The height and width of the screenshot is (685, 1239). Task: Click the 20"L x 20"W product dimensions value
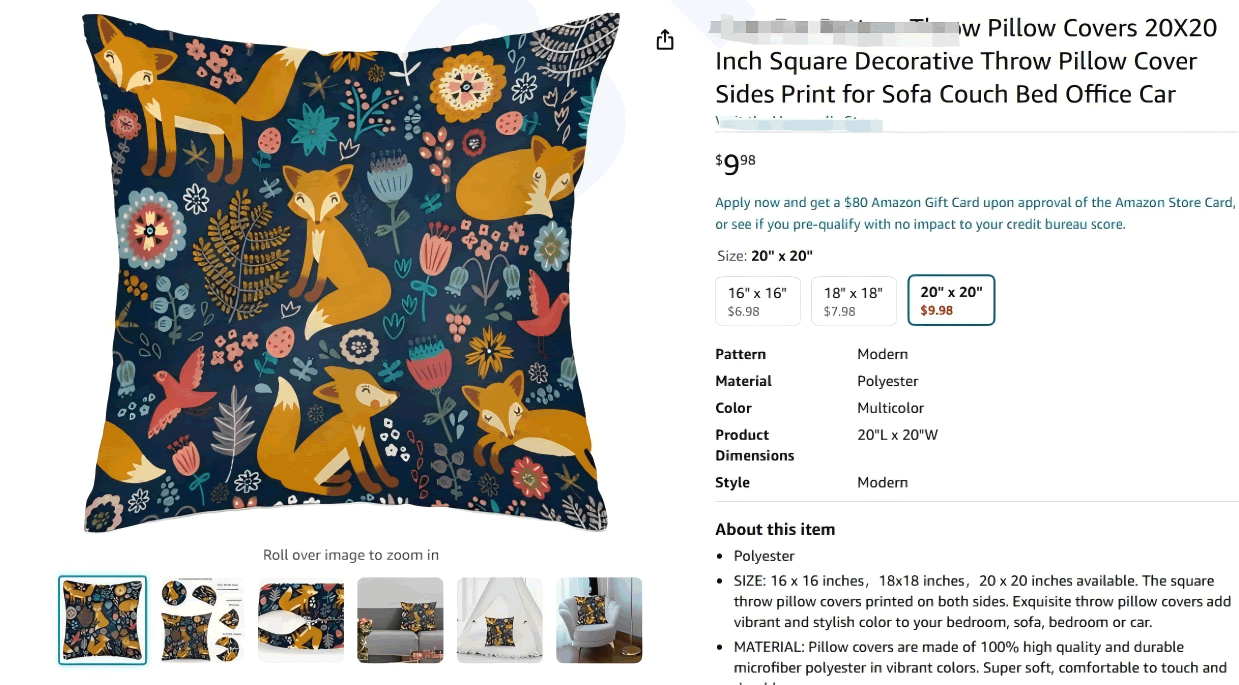coord(897,435)
